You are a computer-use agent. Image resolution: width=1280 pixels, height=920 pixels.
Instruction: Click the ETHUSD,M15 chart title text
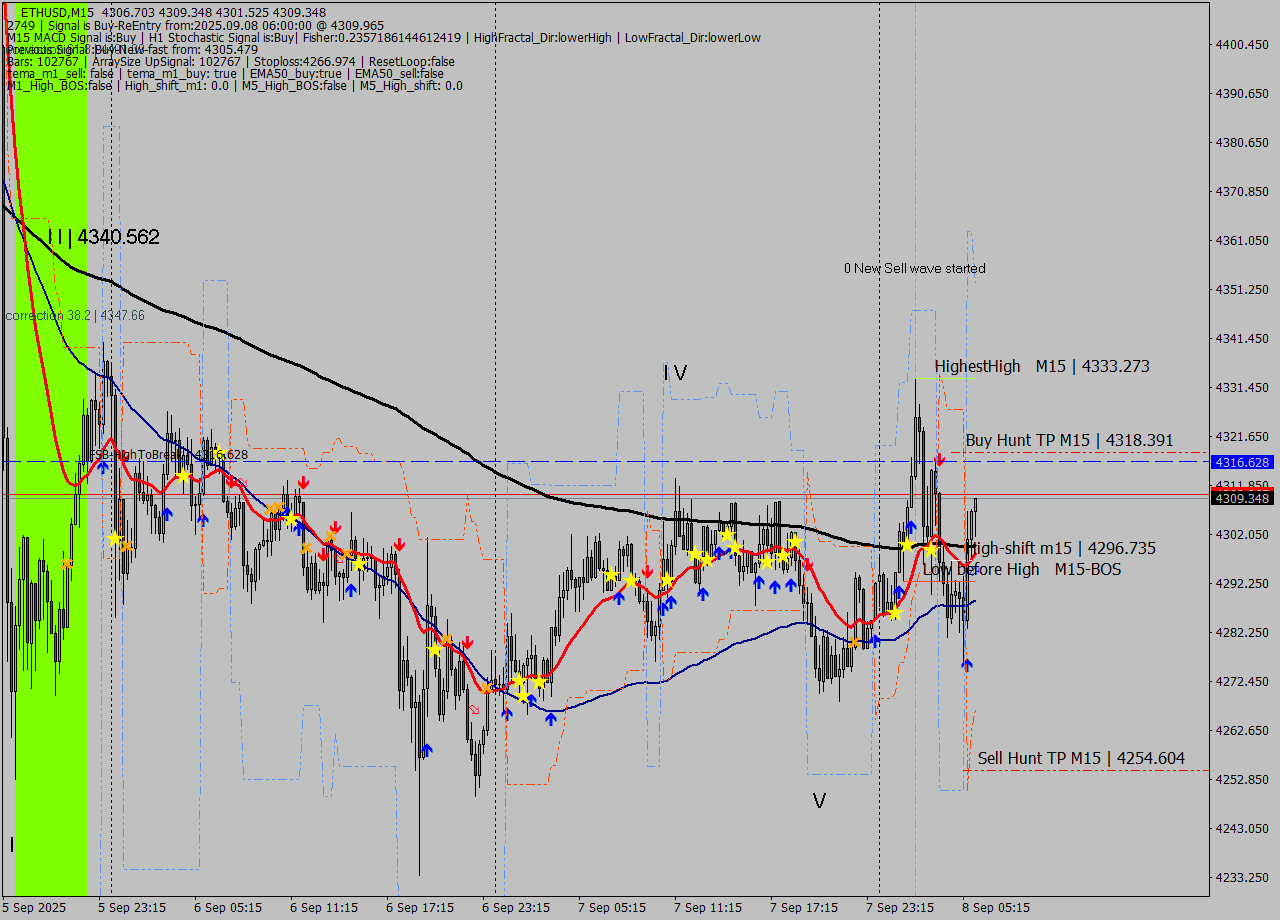[57, 12]
